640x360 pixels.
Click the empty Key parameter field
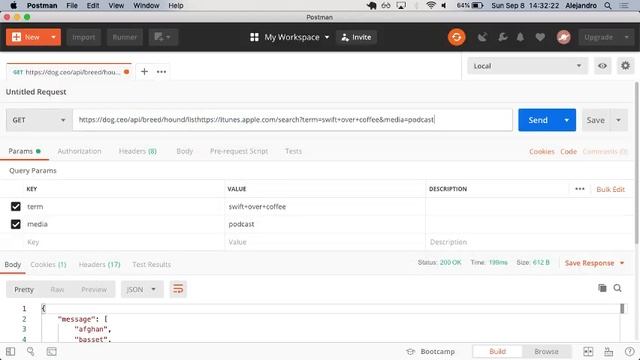point(124,242)
